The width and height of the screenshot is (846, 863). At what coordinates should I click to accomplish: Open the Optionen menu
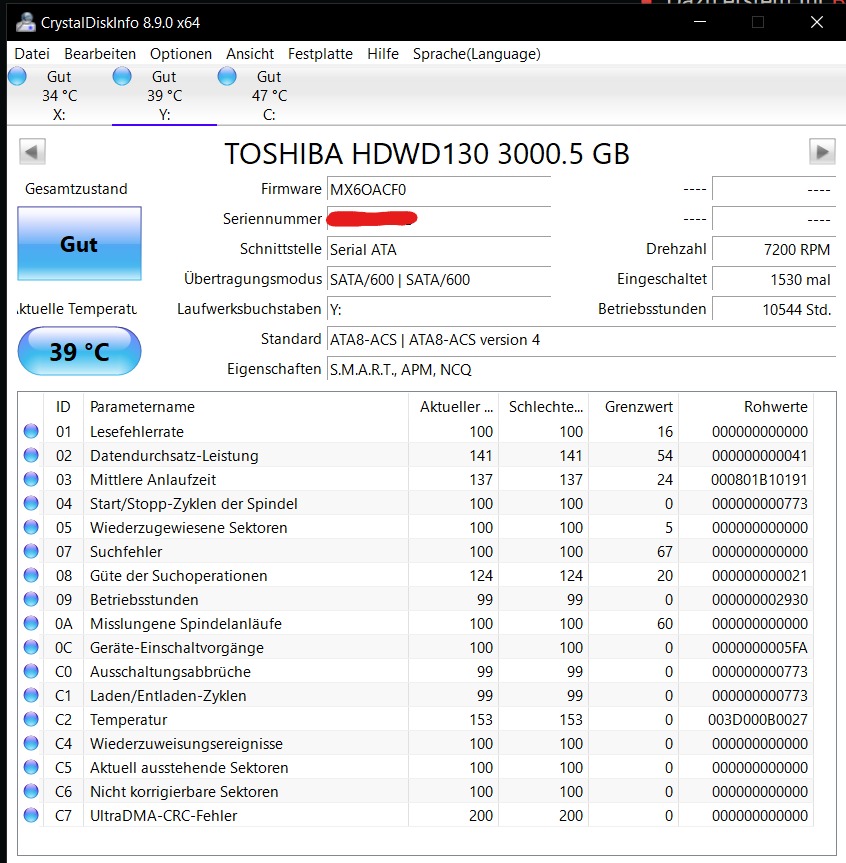coord(181,54)
